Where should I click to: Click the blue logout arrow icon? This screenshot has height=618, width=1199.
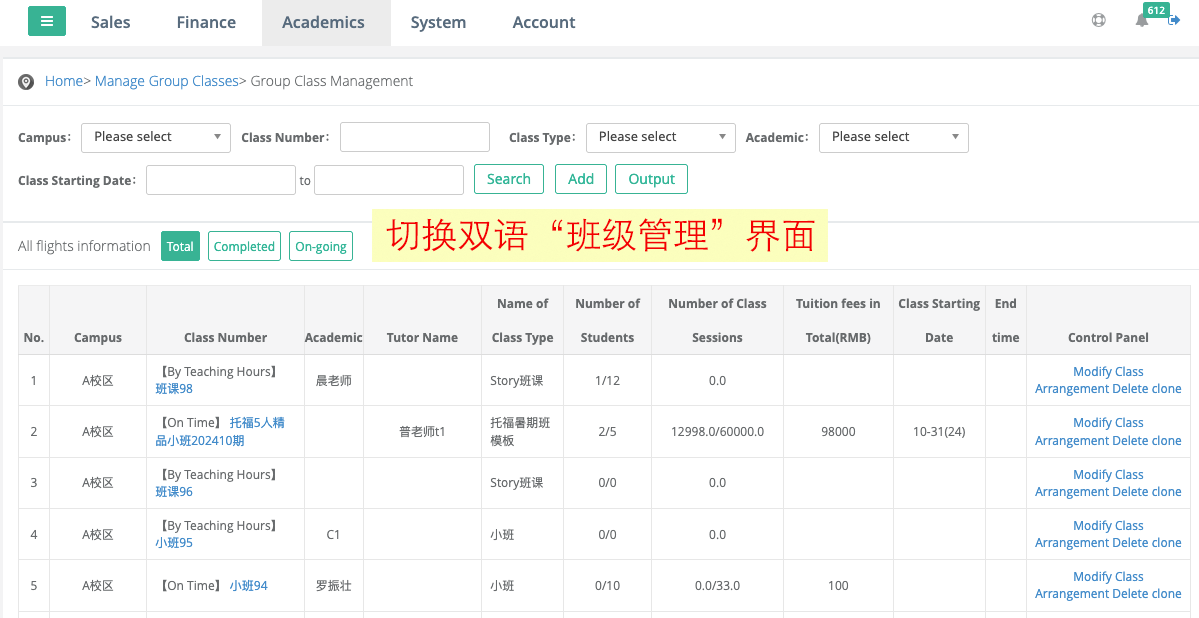[x=1174, y=20]
